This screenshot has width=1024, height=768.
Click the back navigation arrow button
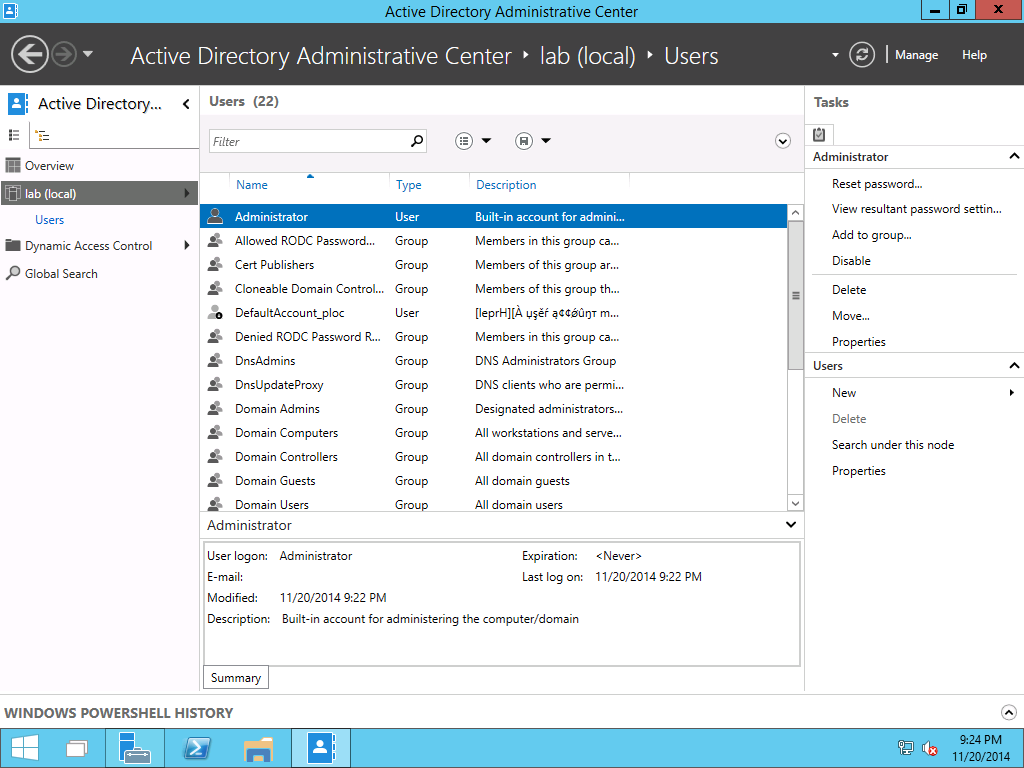pos(30,54)
